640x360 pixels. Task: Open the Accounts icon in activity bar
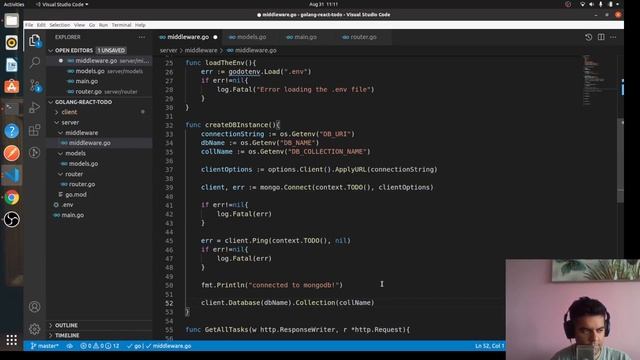tap(35, 307)
